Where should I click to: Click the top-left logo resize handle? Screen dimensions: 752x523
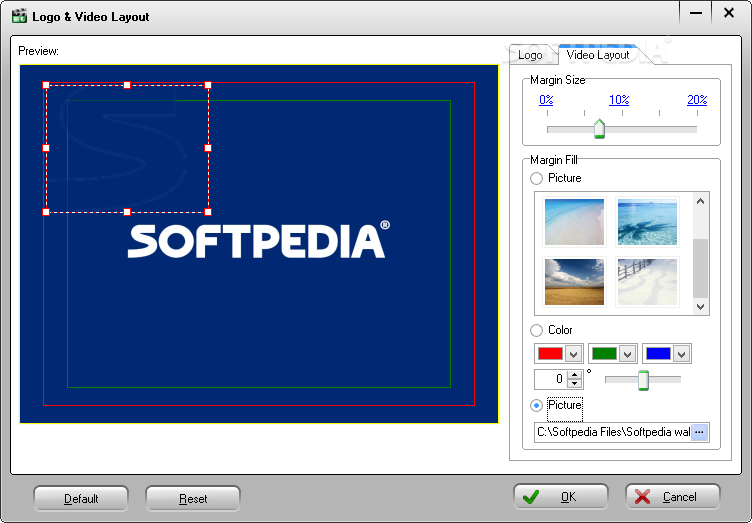point(46,85)
